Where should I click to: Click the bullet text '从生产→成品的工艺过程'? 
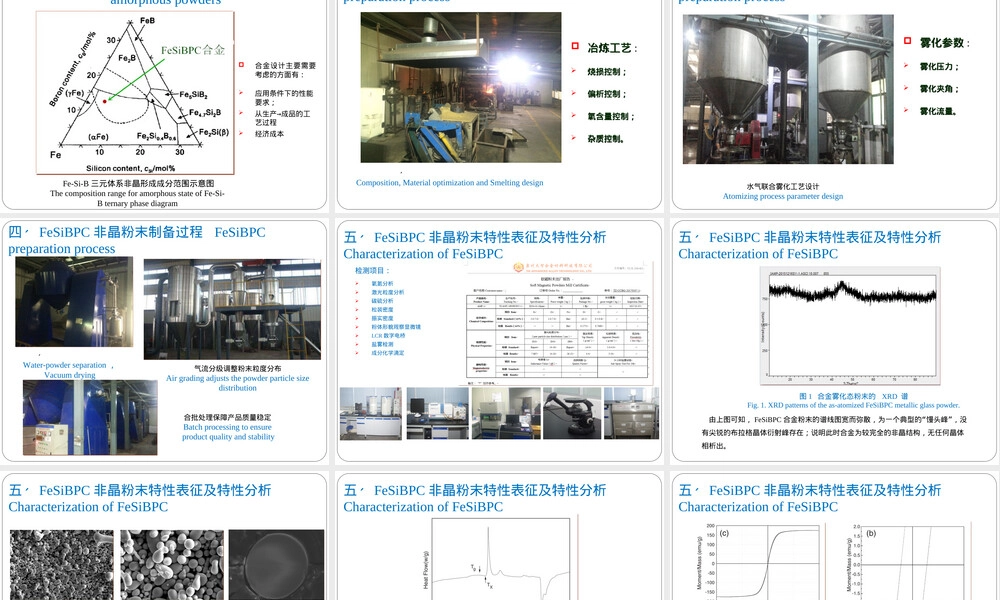point(283,118)
